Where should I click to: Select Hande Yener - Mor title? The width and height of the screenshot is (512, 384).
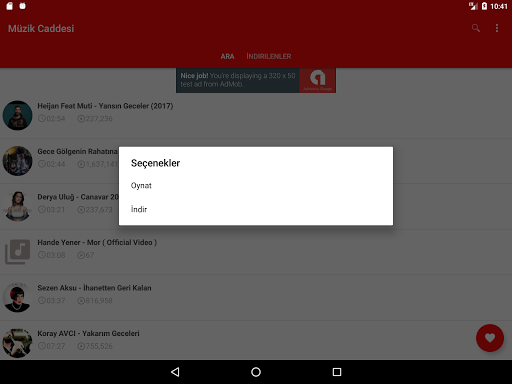(x=97, y=242)
